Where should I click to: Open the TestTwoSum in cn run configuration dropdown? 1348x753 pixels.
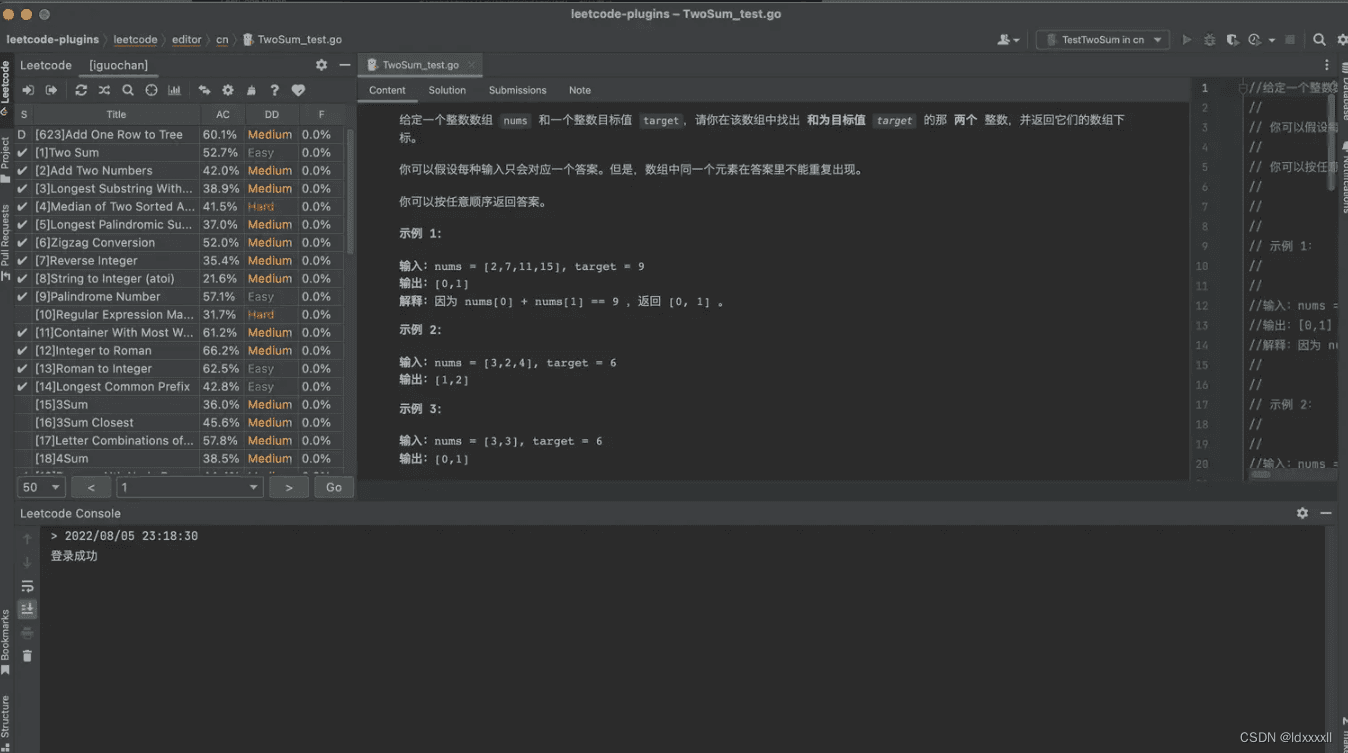tap(1103, 40)
